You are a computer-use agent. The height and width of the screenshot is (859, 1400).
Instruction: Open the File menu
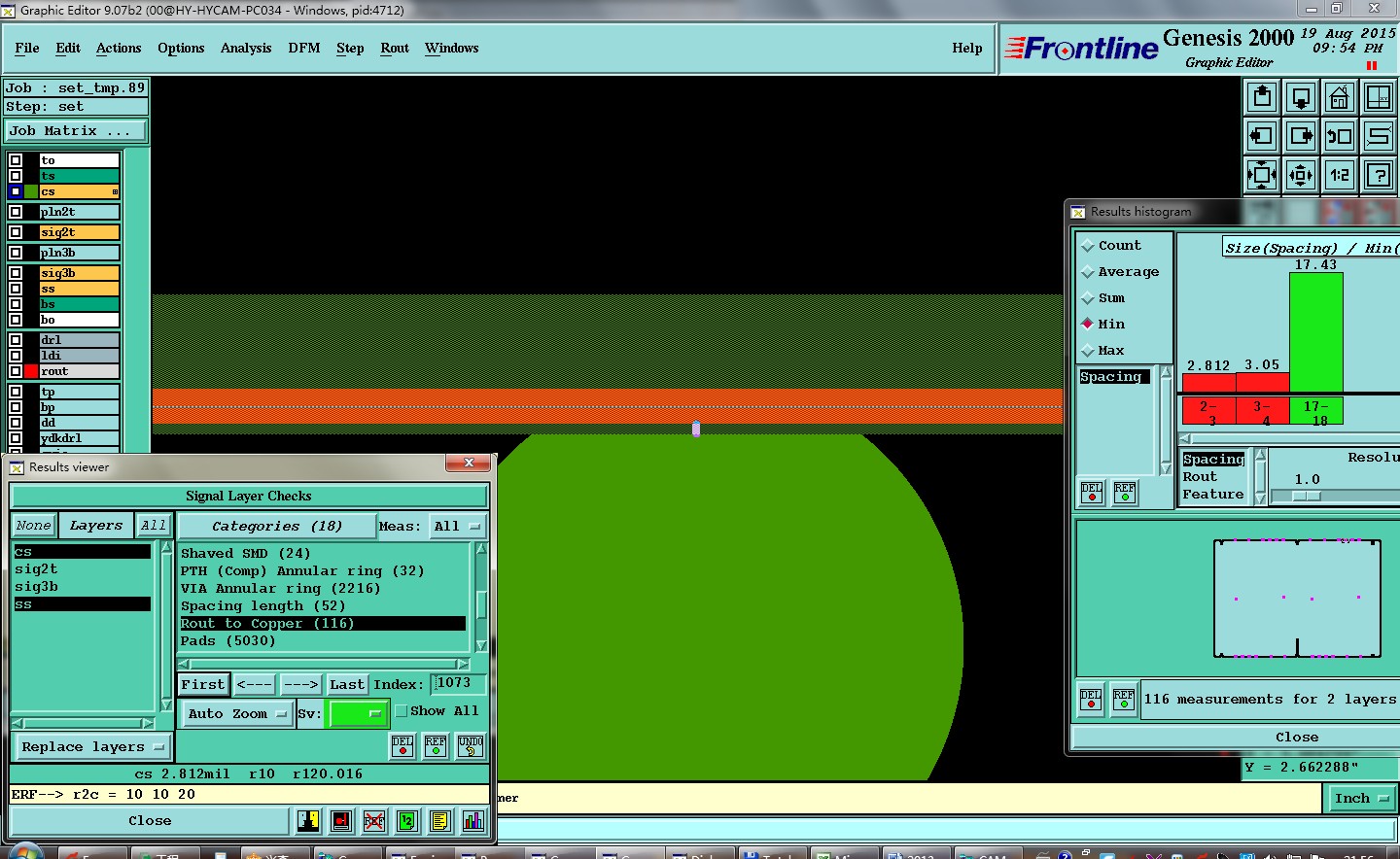(x=27, y=49)
